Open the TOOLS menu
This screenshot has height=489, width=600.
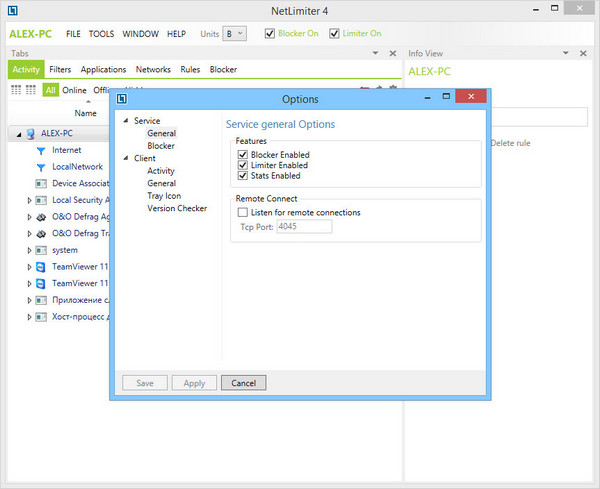[101, 33]
